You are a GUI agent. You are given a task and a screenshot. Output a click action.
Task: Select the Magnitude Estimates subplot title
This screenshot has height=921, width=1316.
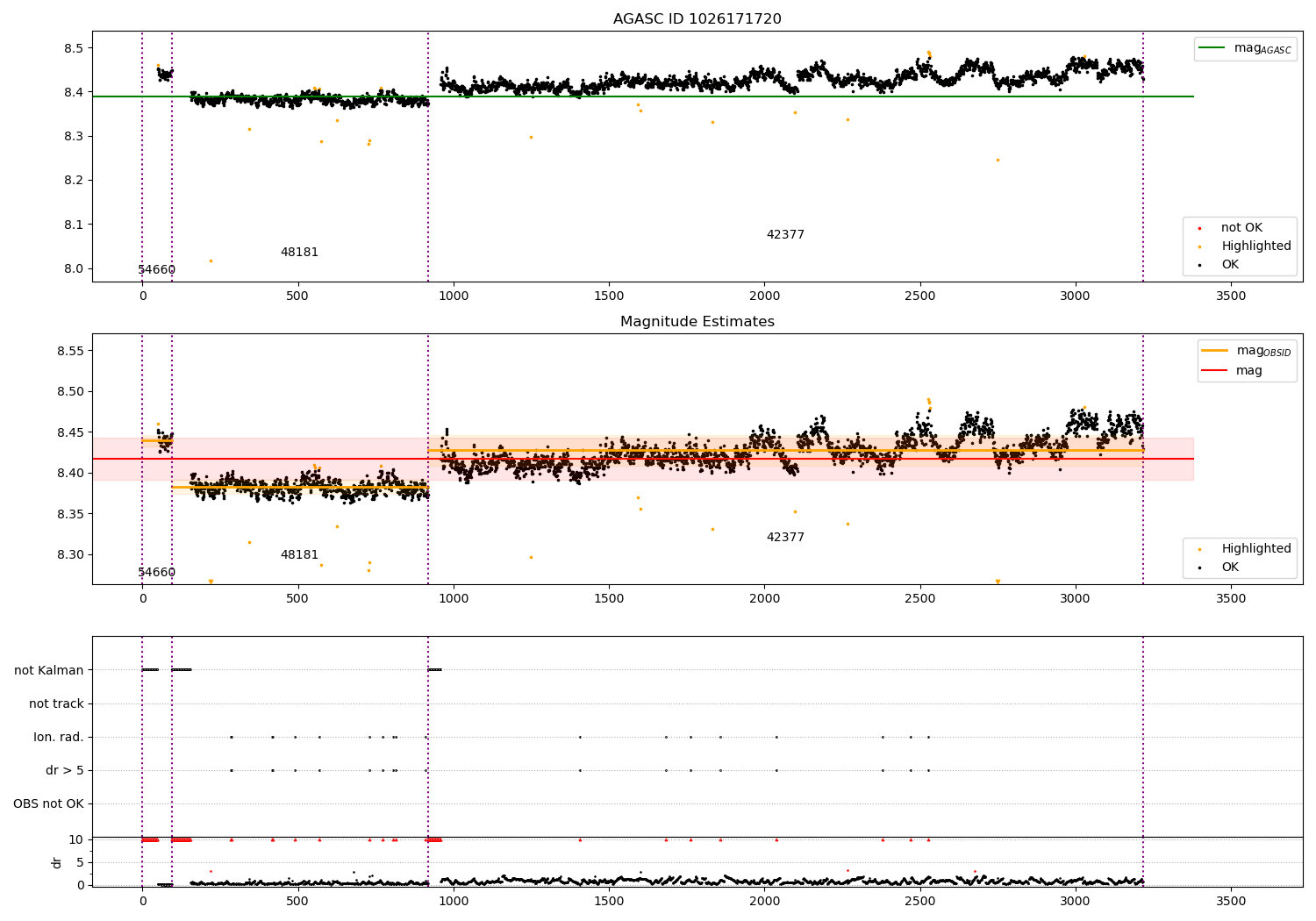pyautogui.click(x=697, y=322)
